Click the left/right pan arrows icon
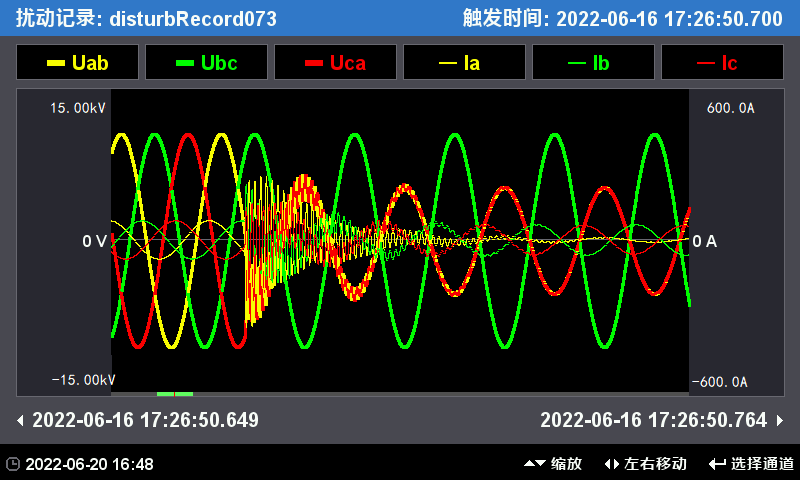The height and width of the screenshot is (480, 800). 612,464
